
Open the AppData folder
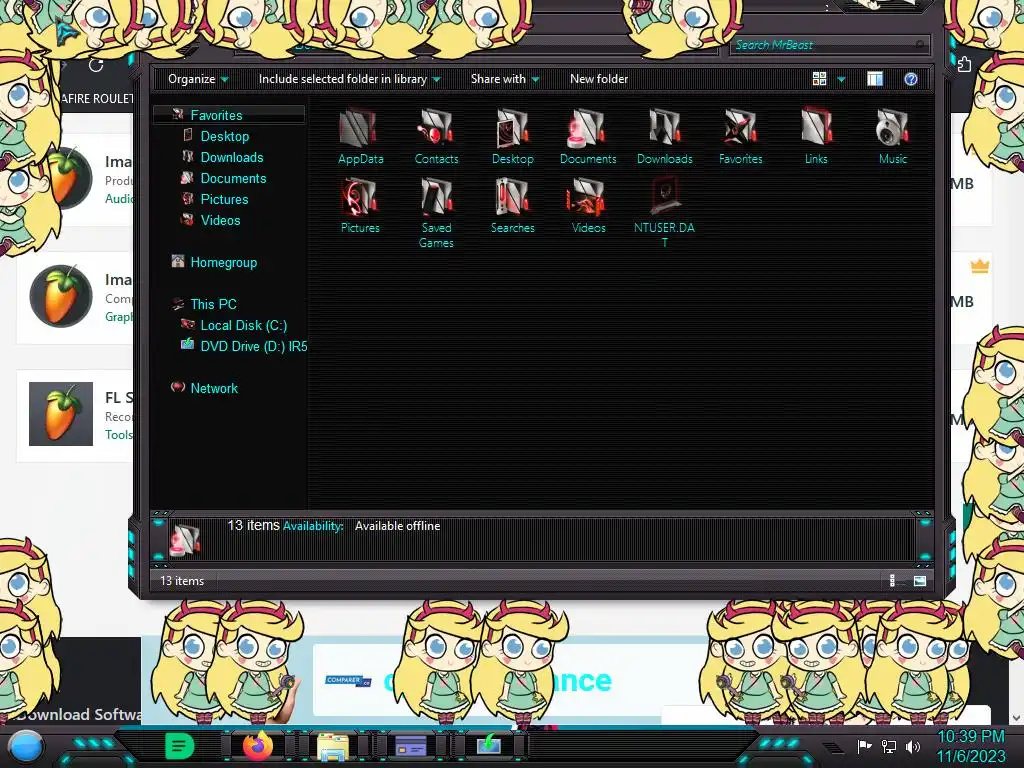tap(360, 136)
